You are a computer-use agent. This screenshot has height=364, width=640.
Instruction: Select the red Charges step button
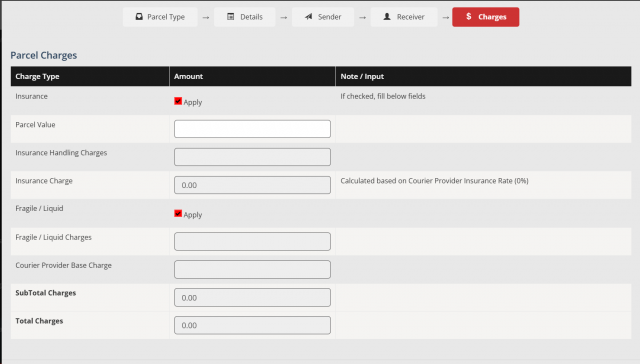click(x=486, y=17)
